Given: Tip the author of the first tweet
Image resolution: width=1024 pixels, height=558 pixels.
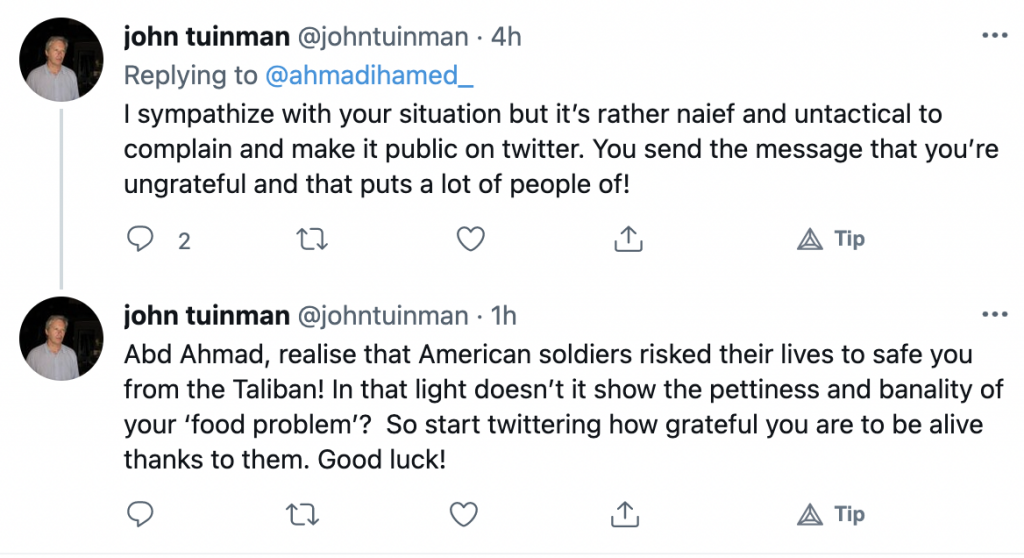Looking at the screenshot, I should (831, 239).
